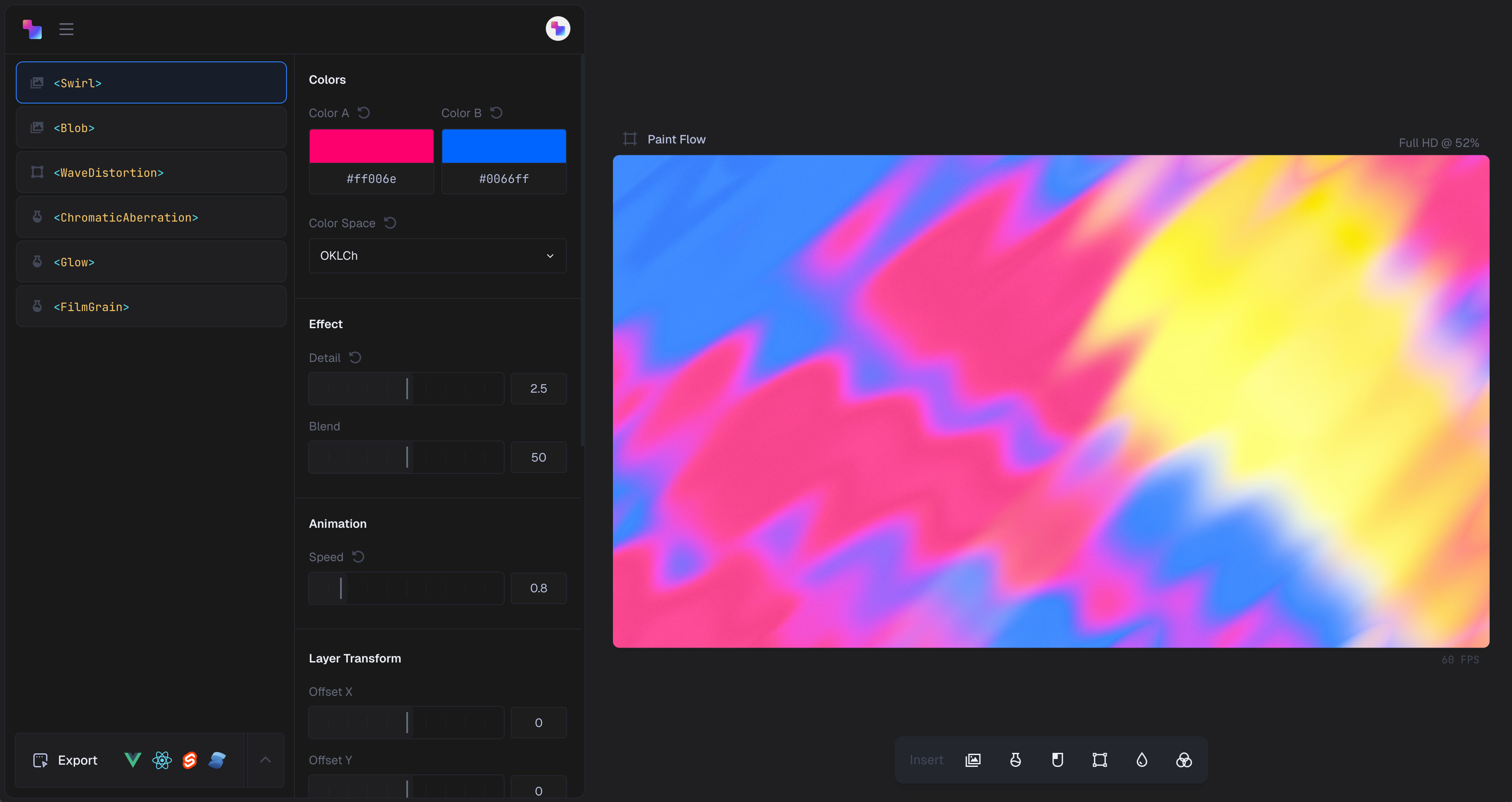Open the OKLCh color space dropdown
Image resolution: width=1512 pixels, height=802 pixels.
pos(437,255)
